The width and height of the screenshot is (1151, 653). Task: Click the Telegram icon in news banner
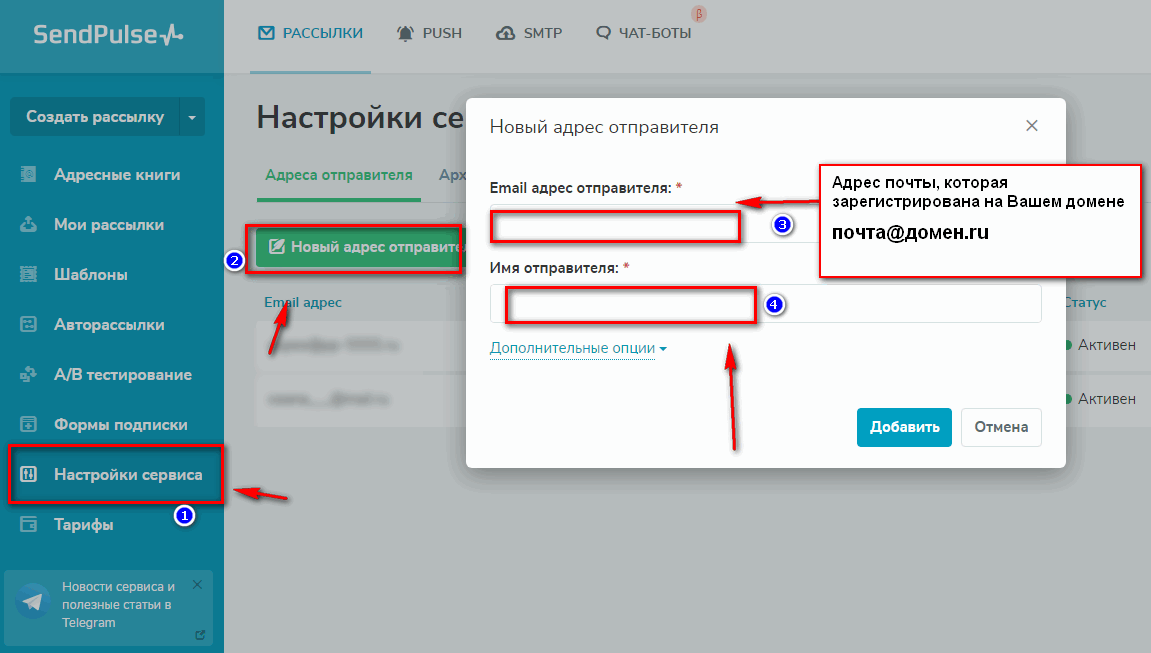pos(32,602)
